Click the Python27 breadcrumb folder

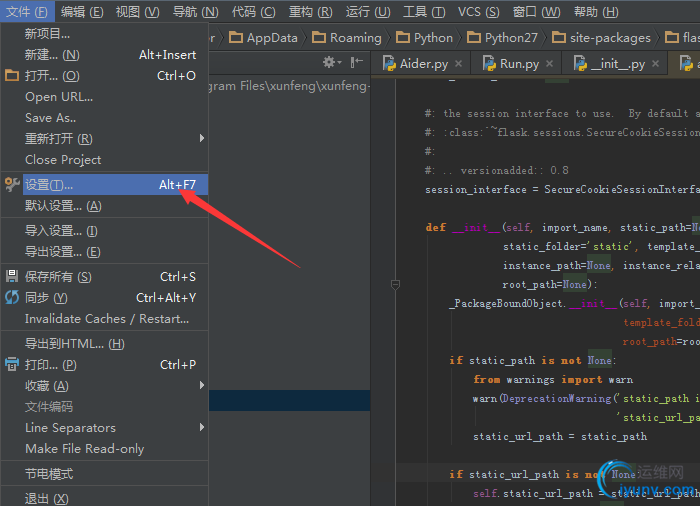coord(502,38)
